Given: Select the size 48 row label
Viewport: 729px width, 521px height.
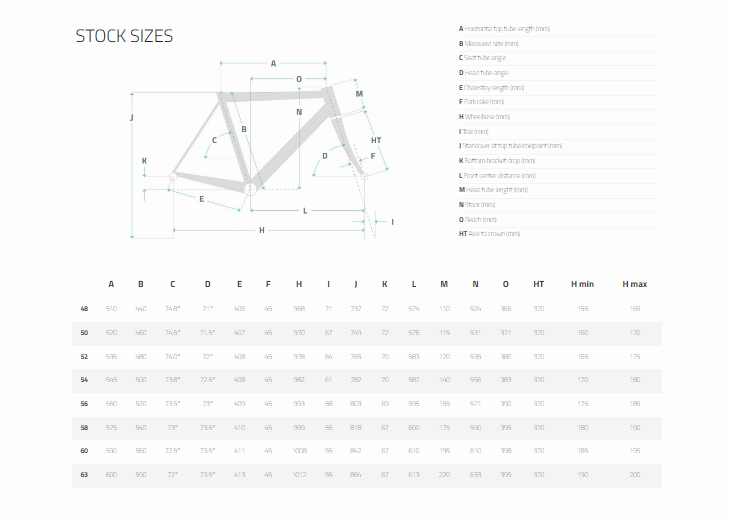Looking at the screenshot, I should click(x=84, y=309).
